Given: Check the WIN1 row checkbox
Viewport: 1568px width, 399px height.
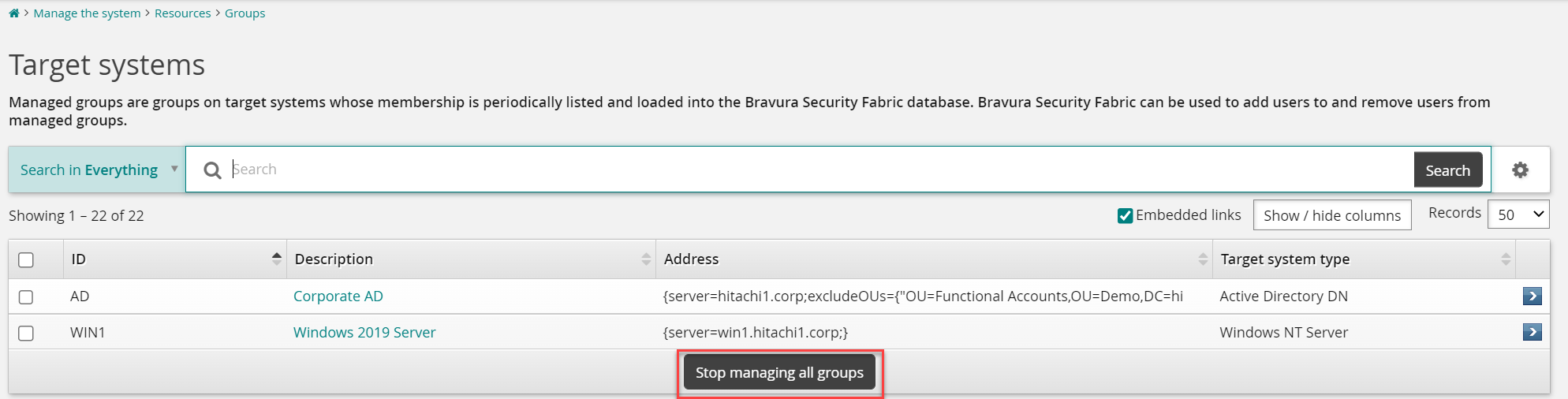Looking at the screenshot, I should [x=26, y=333].
